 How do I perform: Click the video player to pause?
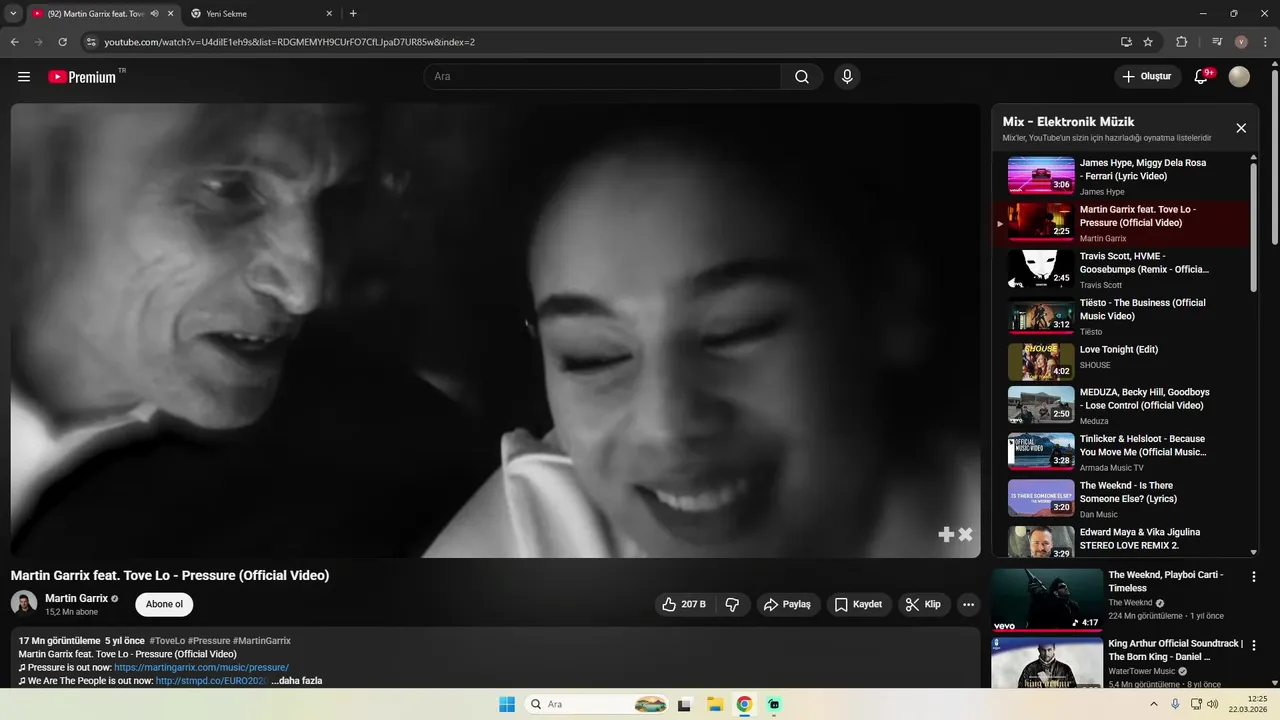coord(496,330)
